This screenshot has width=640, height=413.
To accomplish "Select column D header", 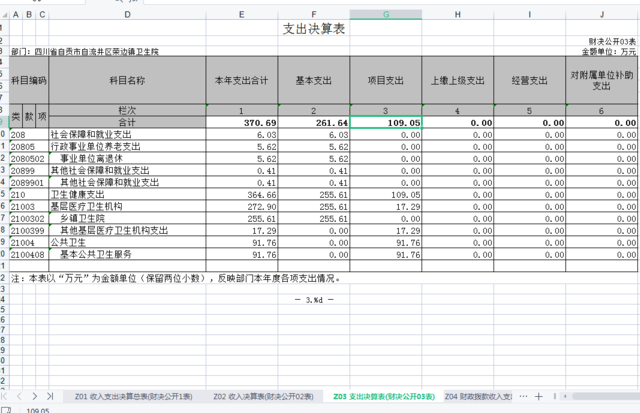I will [127, 14].
